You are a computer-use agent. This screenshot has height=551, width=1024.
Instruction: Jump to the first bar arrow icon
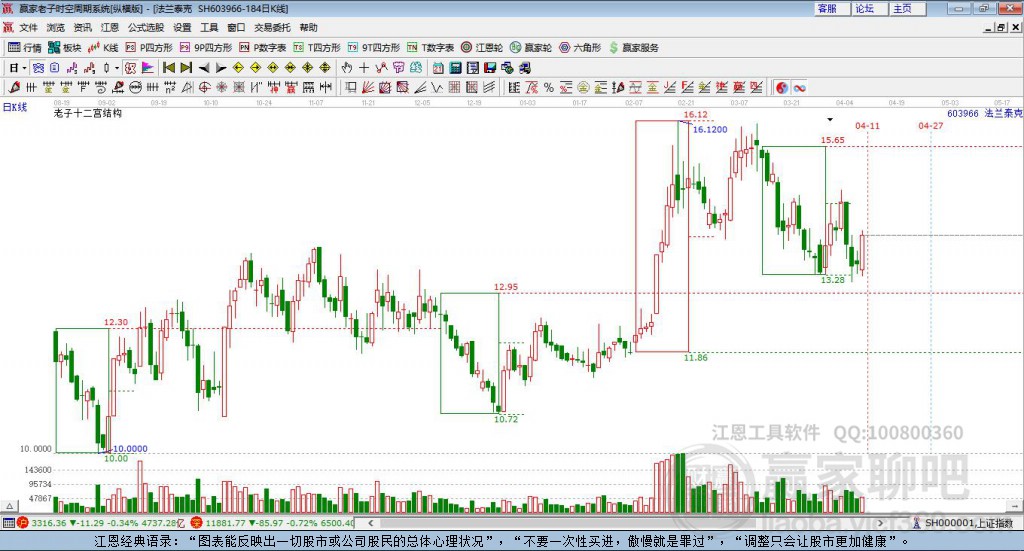[x=168, y=68]
